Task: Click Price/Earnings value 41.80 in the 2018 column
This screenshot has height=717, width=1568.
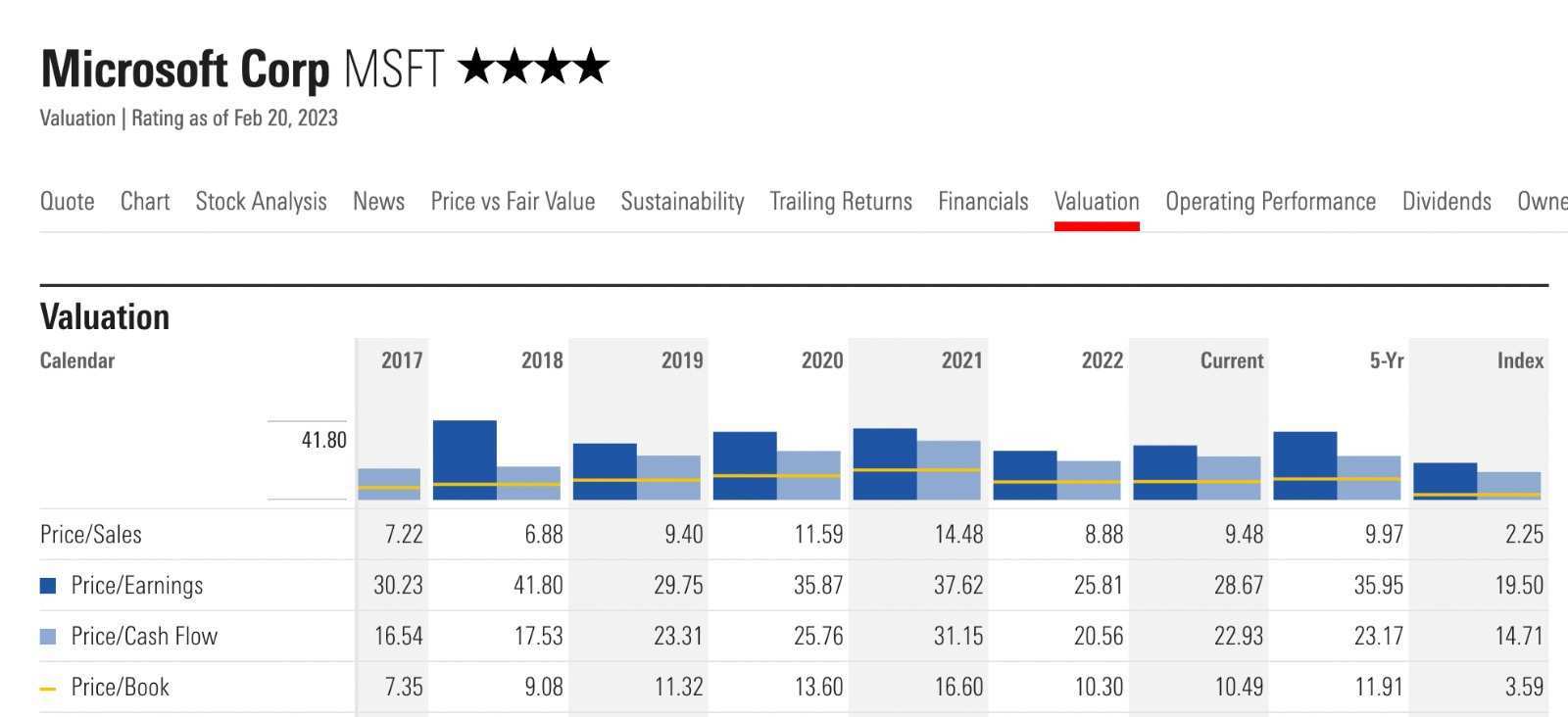Action: point(539,586)
